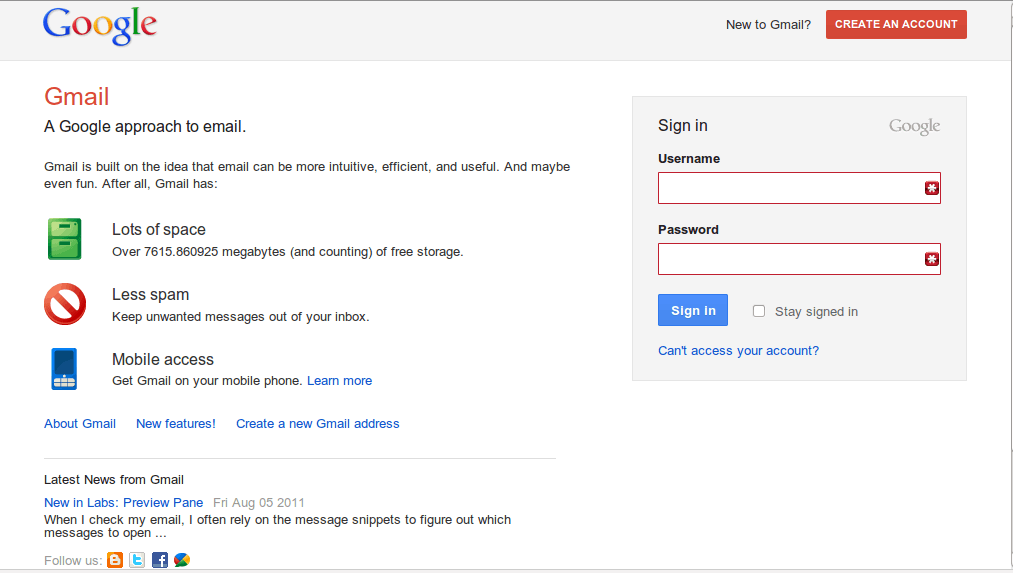This screenshot has width=1013, height=573.
Task: Click red asterisk icon in Password field
Action: coord(932,259)
